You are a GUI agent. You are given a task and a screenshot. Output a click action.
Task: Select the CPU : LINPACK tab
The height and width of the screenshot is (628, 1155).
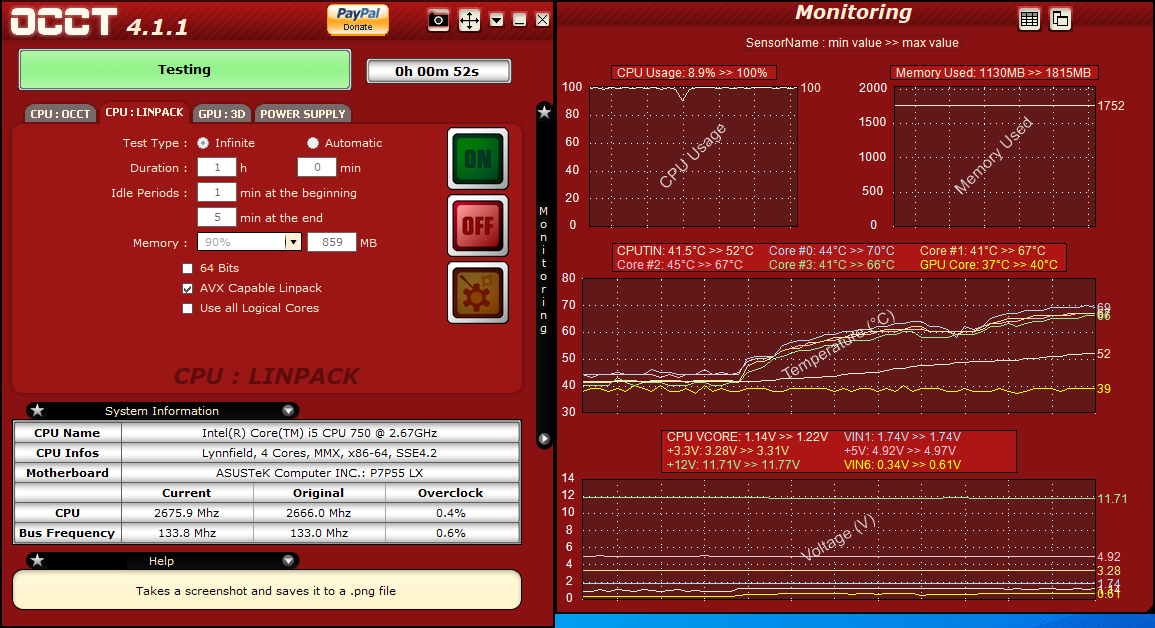coord(144,112)
